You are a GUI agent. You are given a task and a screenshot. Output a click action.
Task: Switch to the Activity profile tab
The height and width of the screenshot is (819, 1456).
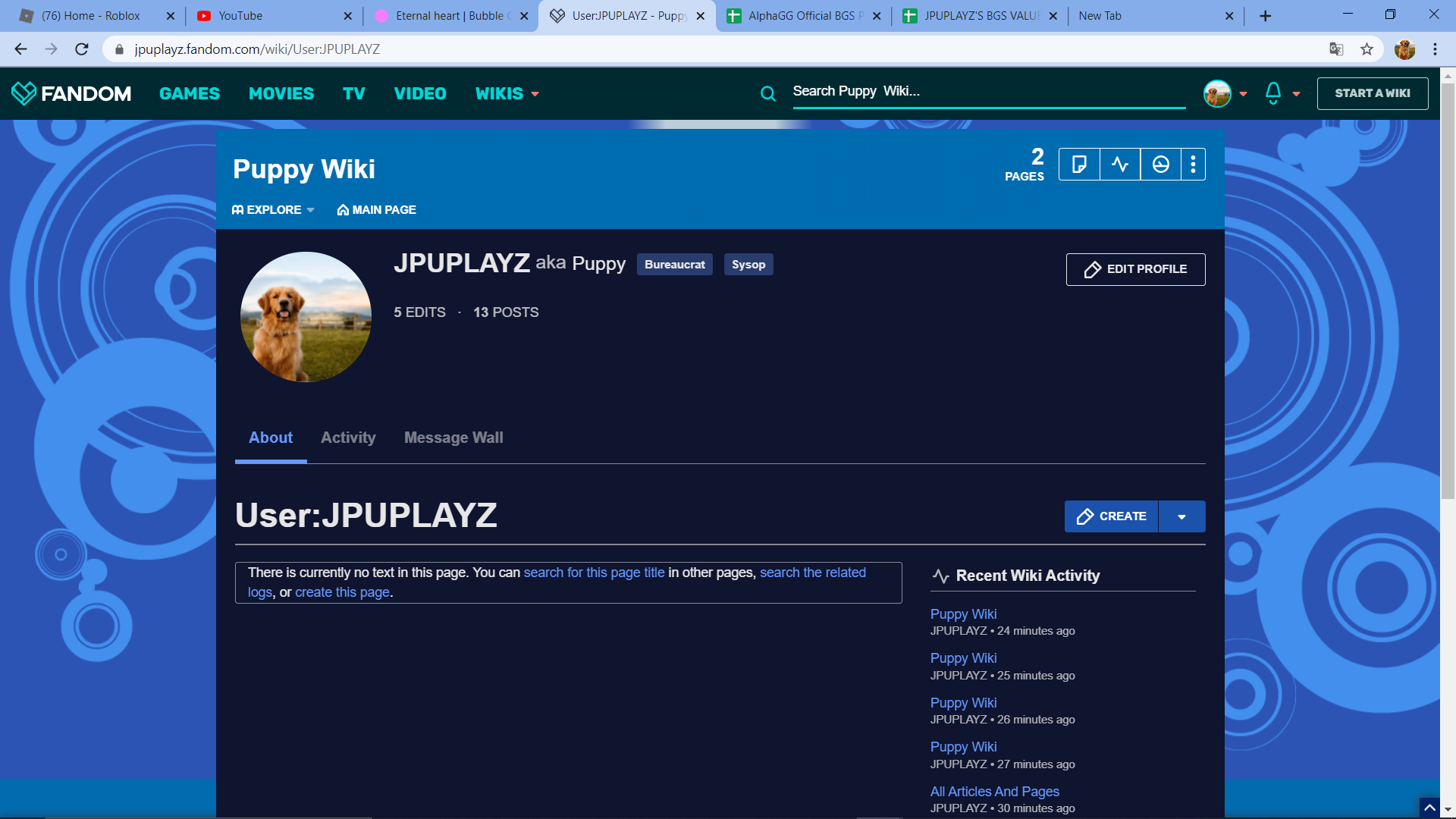[x=348, y=438]
